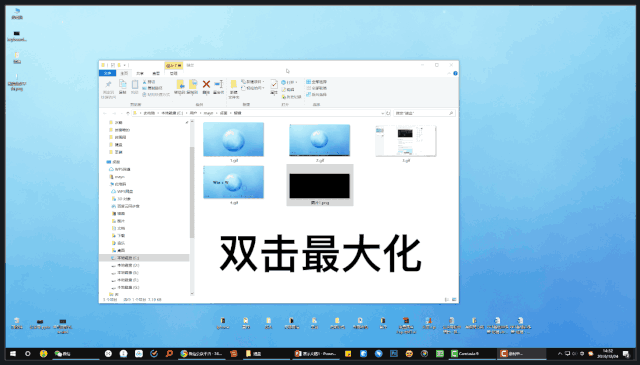Select 3D Objects in navigation tree
640x365 pixels.
point(121,199)
